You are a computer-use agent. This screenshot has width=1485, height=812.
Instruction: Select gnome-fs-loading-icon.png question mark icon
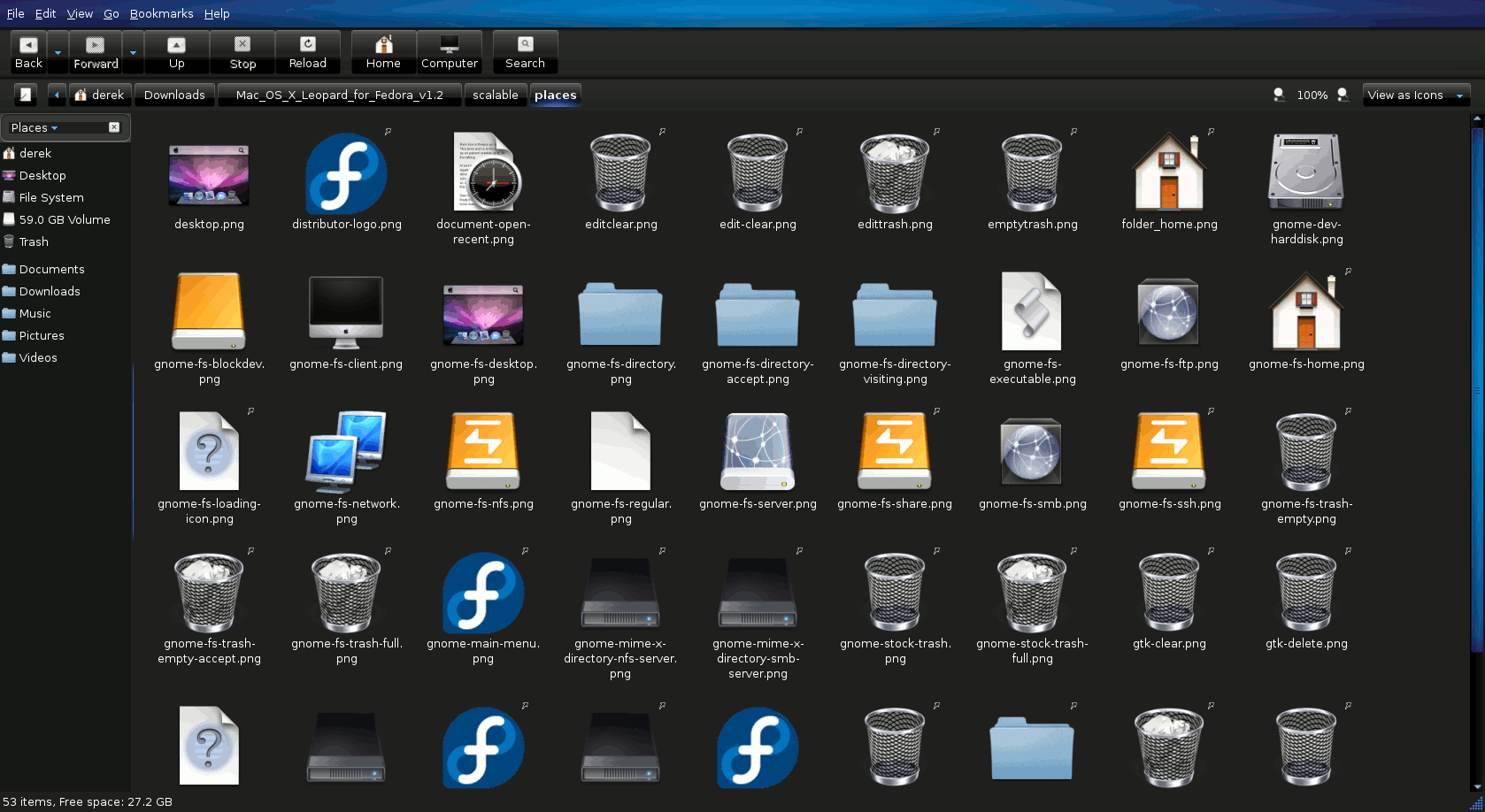[x=209, y=451]
